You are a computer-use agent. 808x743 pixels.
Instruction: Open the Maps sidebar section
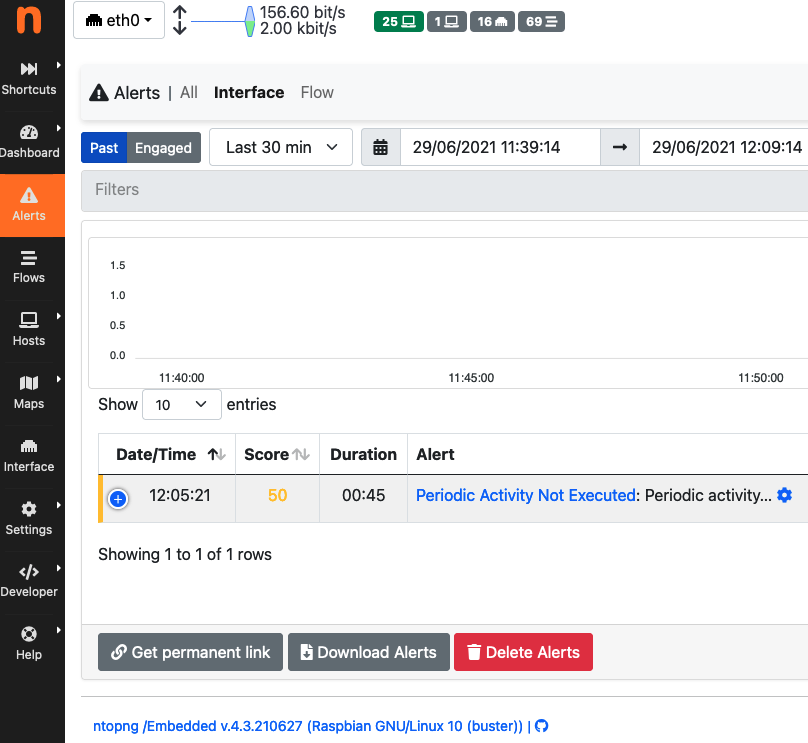click(x=31, y=394)
